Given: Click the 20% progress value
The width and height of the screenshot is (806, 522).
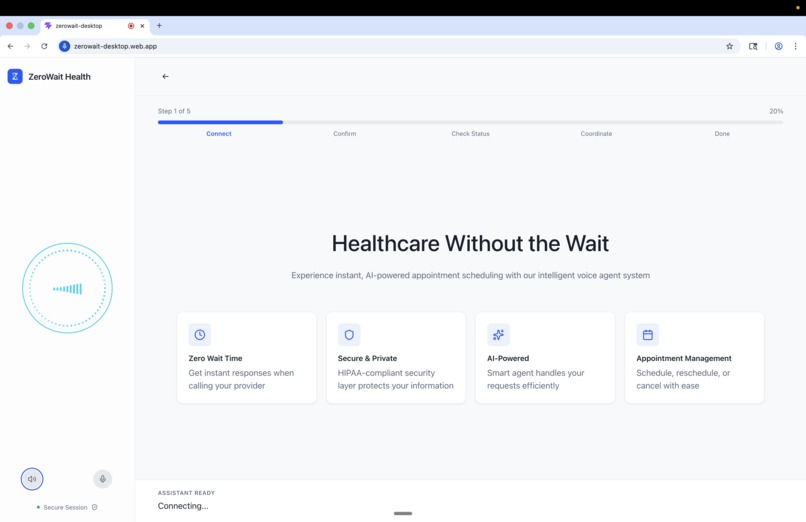Looking at the screenshot, I should pos(776,111).
